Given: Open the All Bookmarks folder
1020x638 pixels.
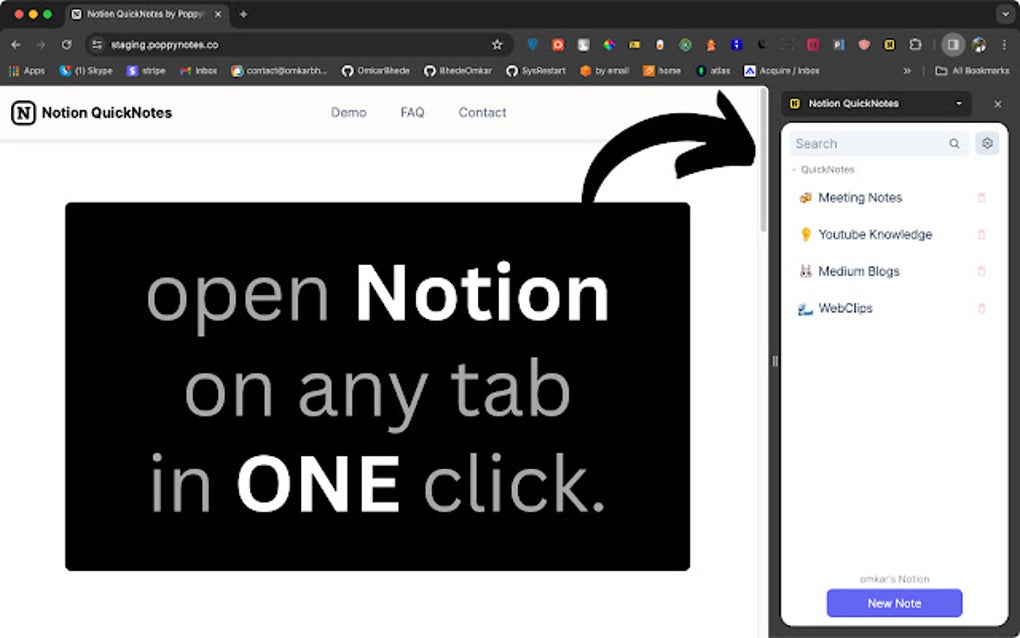Looking at the screenshot, I should click(x=972, y=71).
